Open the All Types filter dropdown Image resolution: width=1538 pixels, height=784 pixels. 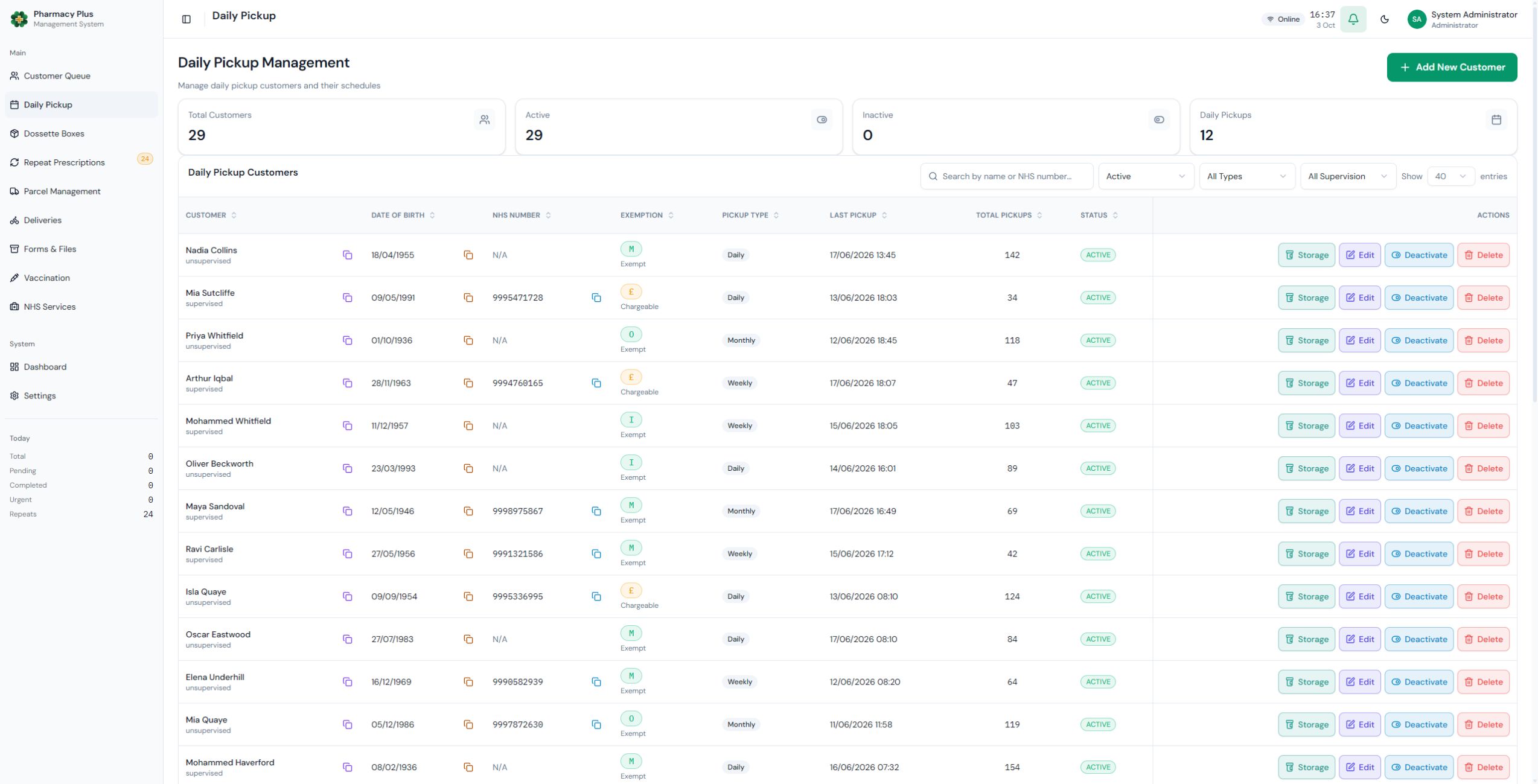1246,176
